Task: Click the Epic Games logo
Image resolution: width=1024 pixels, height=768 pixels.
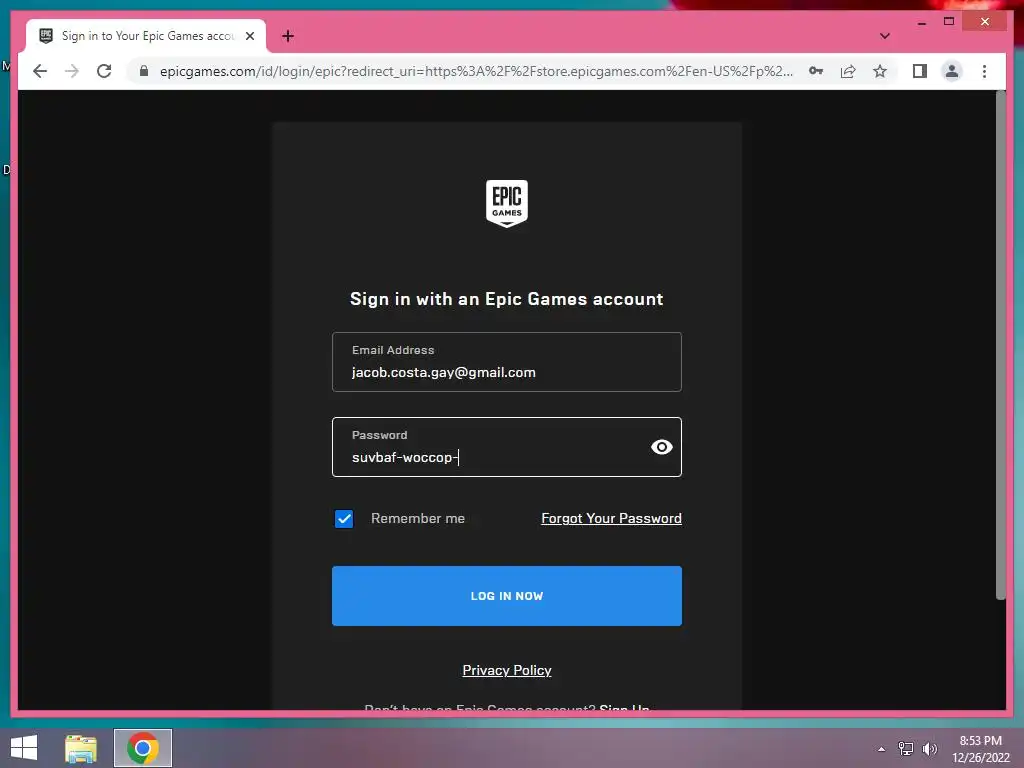Action: click(x=507, y=203)
